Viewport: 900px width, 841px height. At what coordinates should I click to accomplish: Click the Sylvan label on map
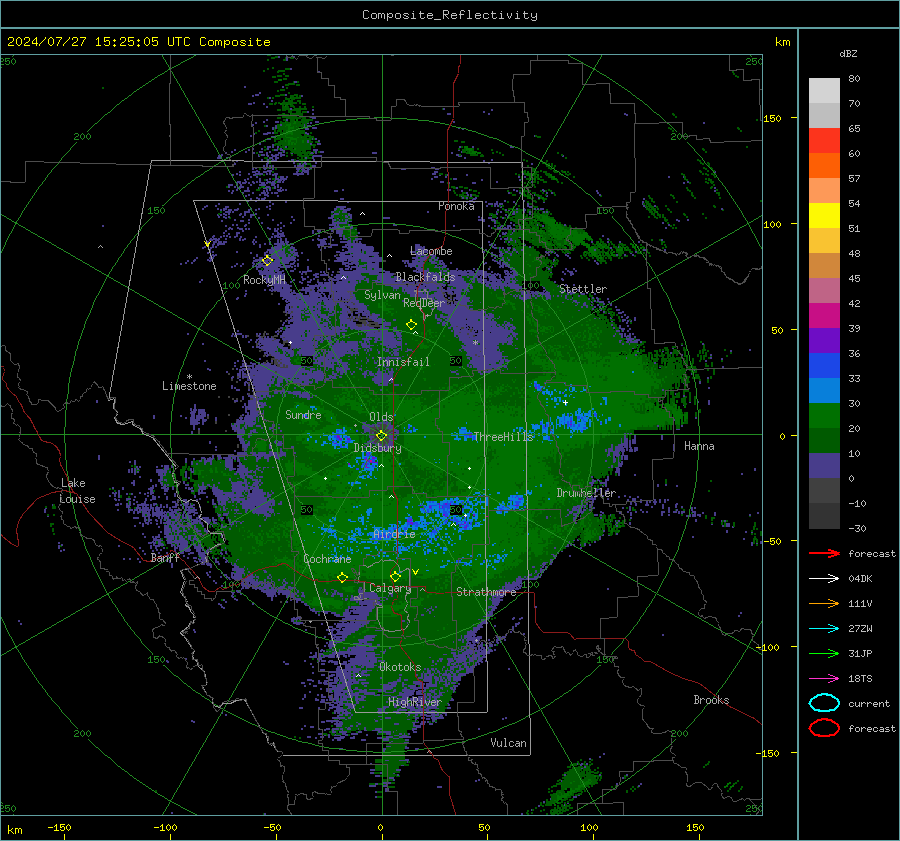[x=382, y=295]
